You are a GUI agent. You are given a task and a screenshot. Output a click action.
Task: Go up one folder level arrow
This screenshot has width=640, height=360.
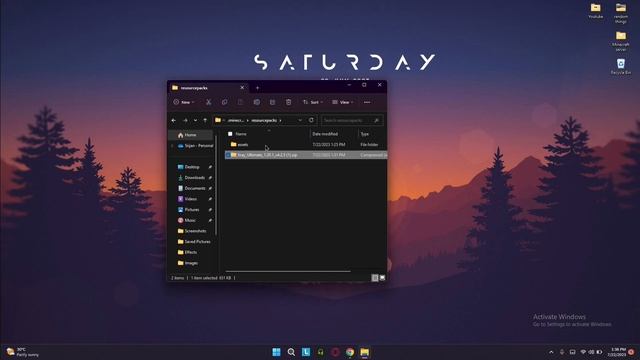click(x=205, y=120)
